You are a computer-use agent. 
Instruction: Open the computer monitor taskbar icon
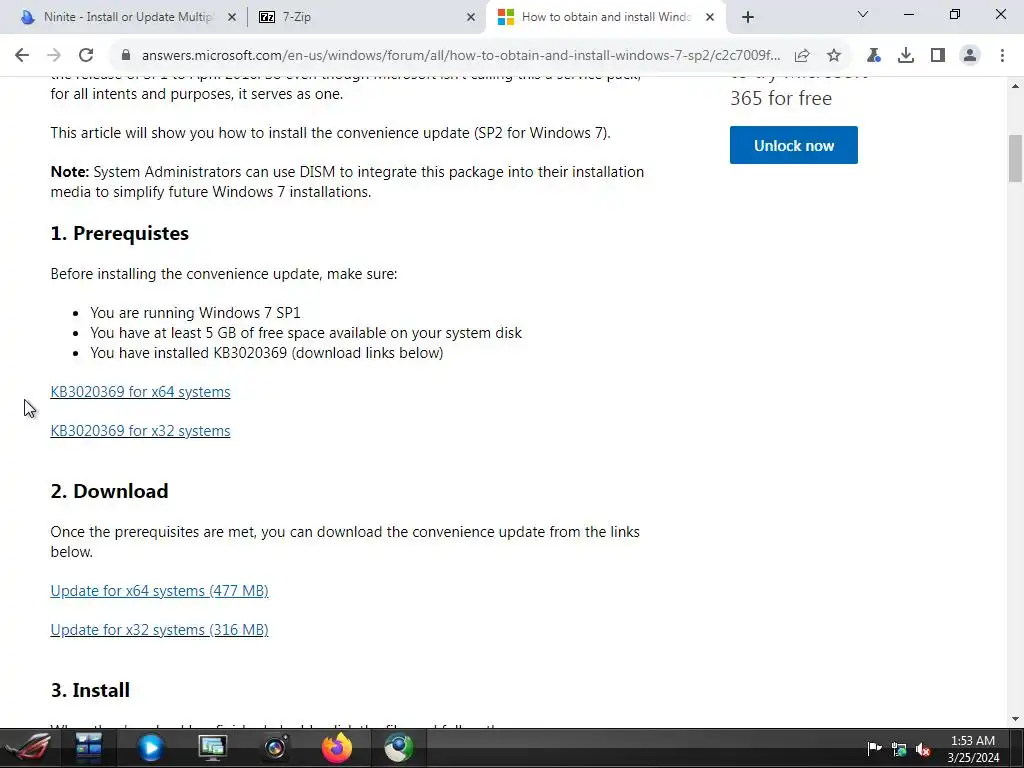tap(212, 748)
